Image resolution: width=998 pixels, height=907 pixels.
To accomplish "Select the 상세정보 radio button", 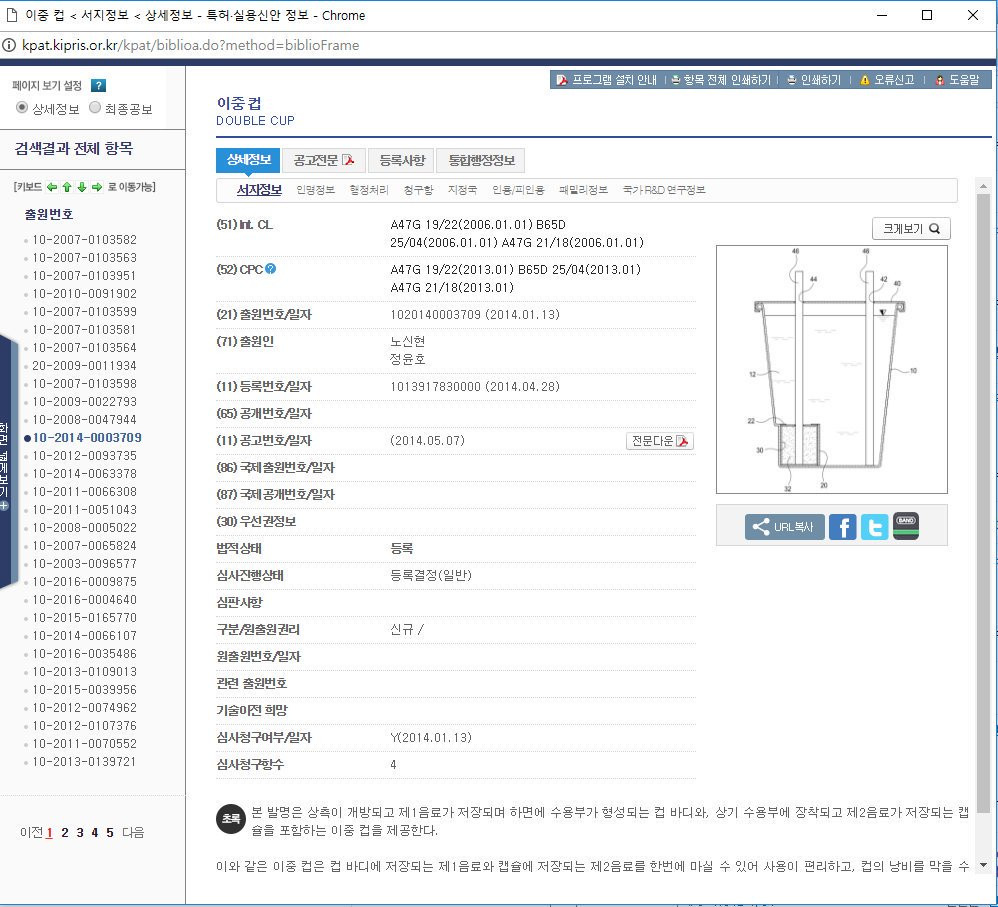I will pos(22,108).
